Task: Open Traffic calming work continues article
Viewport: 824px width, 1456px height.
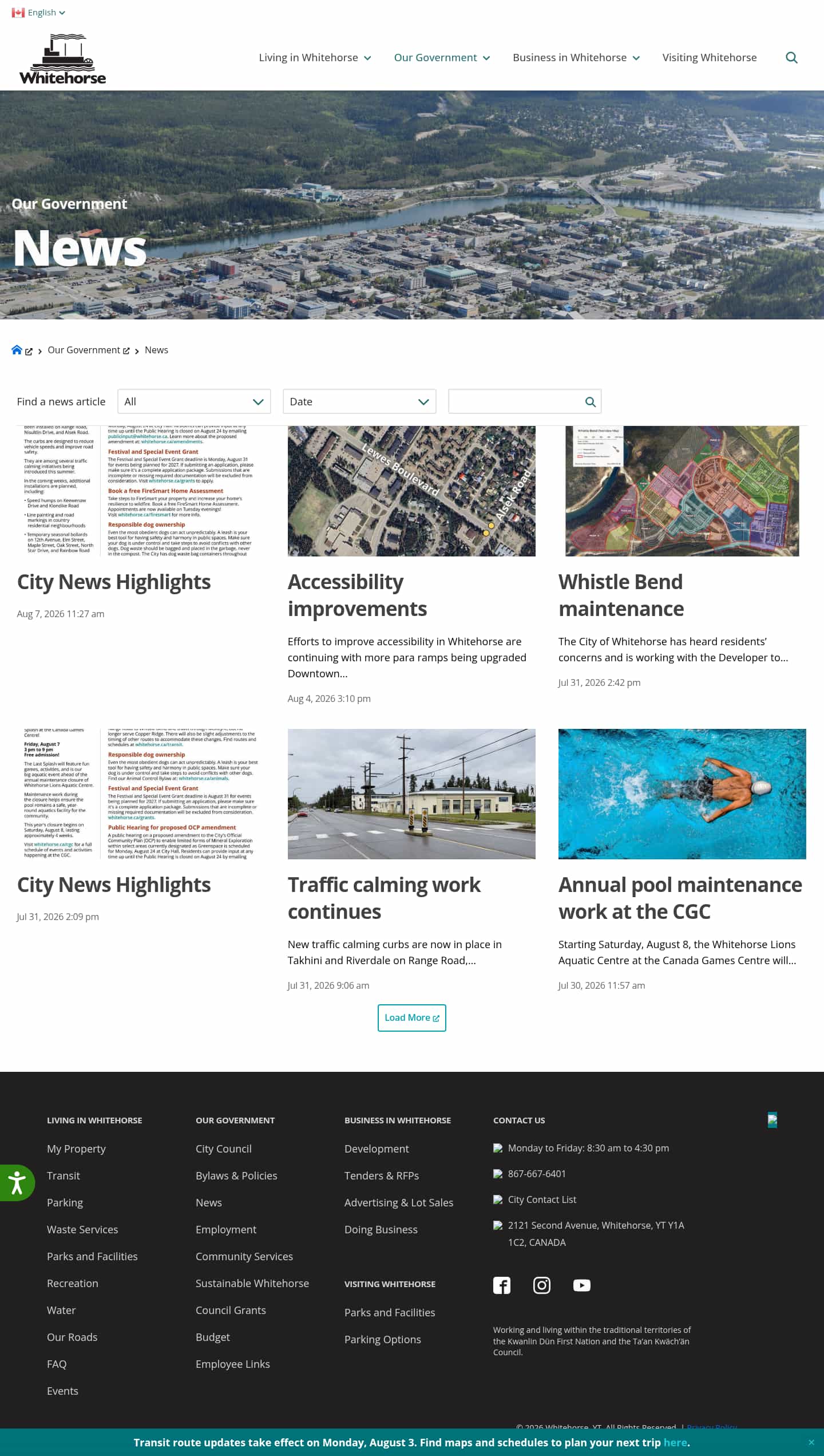Action: [x=384, y=898]
